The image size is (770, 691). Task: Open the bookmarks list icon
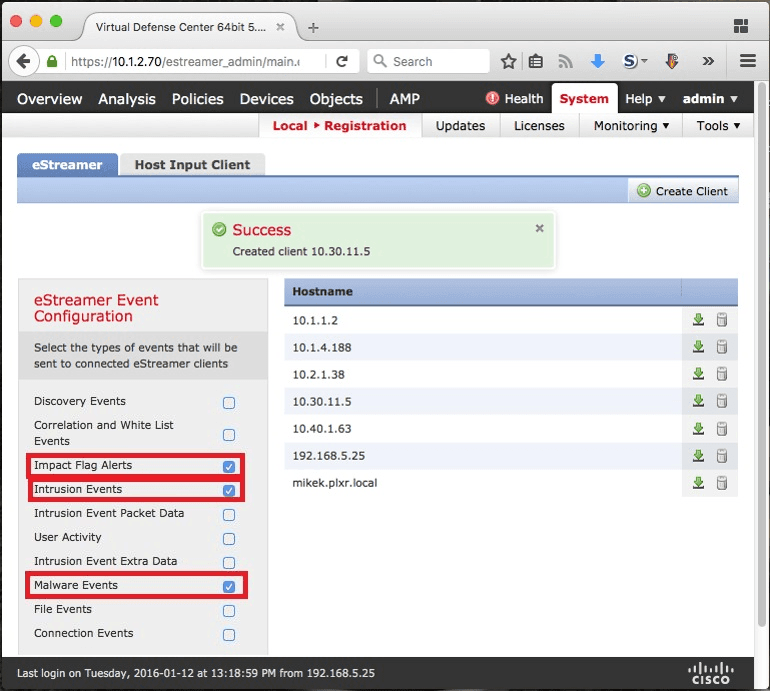[536, 61]
